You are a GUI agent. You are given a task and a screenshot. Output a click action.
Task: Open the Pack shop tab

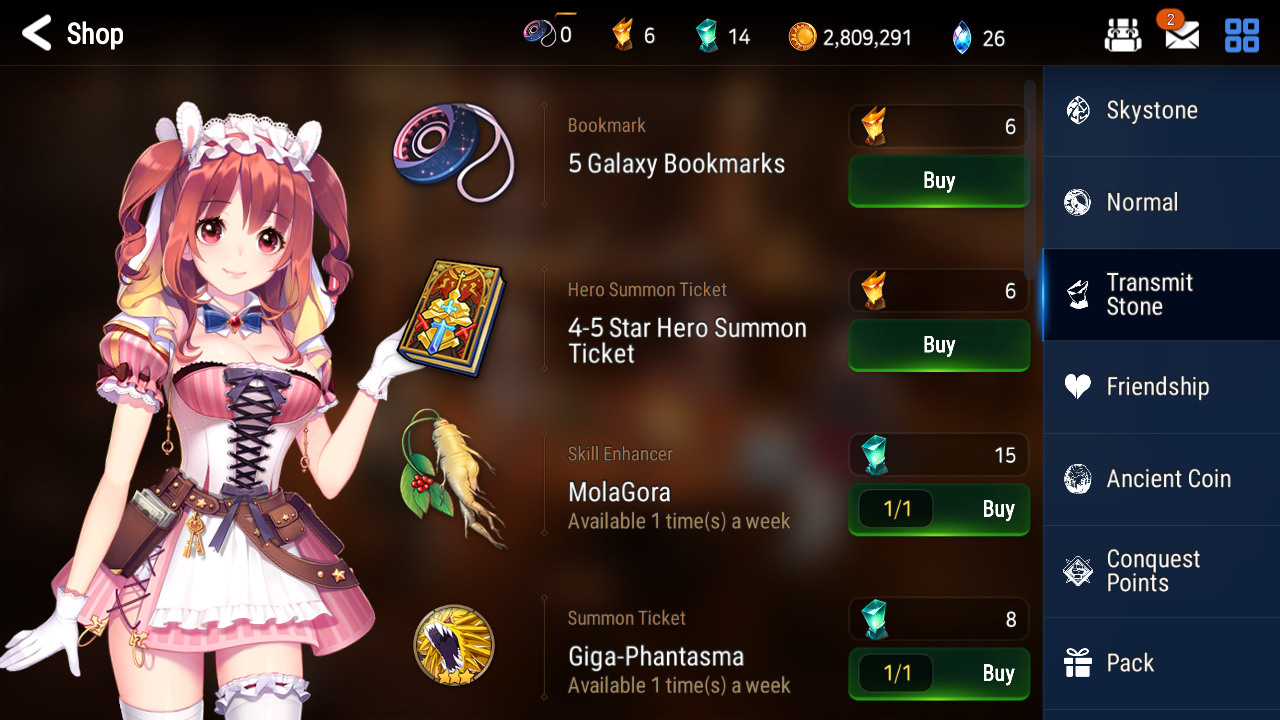(1161, 663)
